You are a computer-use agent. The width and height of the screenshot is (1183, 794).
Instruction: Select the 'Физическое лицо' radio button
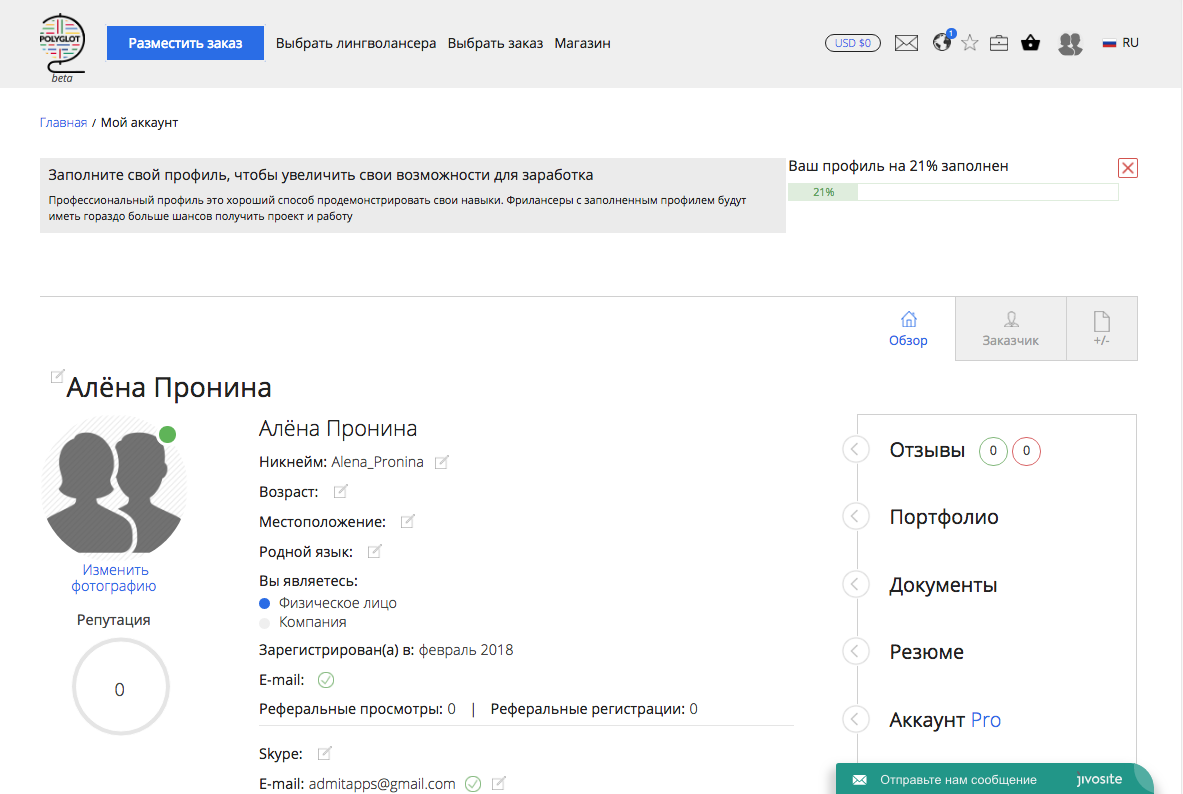coord(263,603)
